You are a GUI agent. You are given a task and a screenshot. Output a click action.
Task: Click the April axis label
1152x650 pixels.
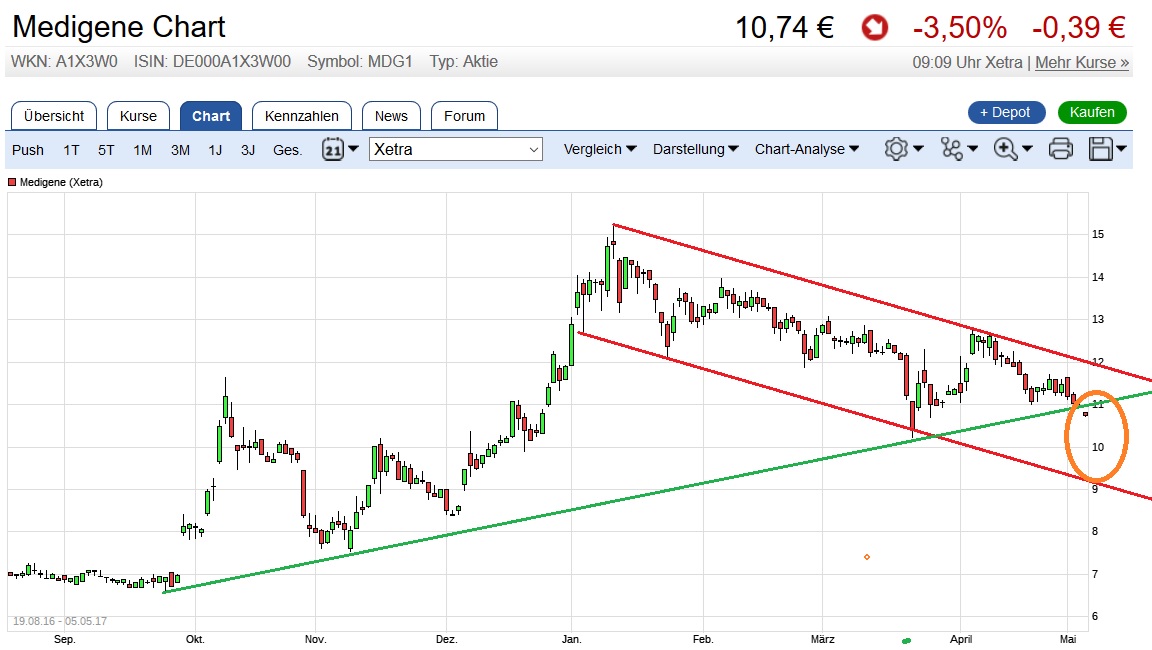961,639
